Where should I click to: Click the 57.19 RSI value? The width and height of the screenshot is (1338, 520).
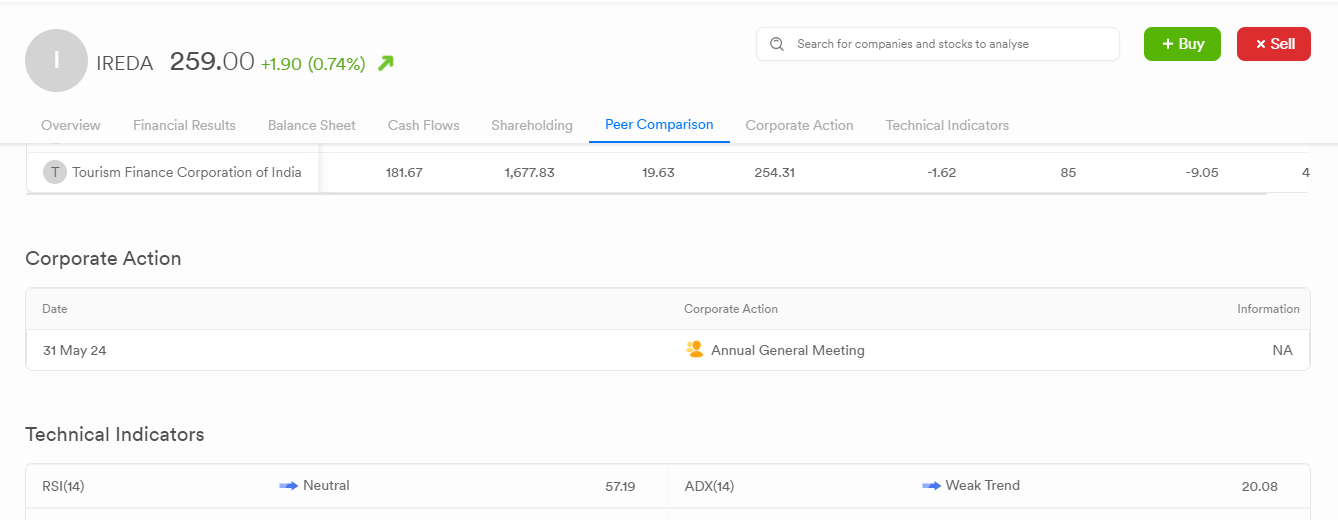pyautogui.click(x=620, y=486)
